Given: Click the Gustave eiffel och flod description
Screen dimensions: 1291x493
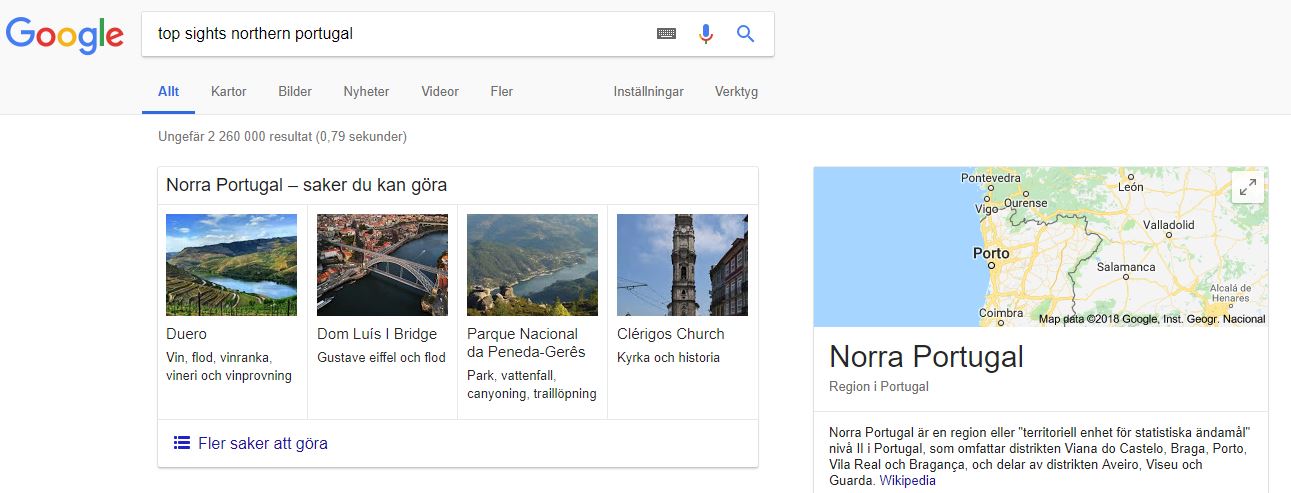Looking at the screenshot, I should pos(381,357).
